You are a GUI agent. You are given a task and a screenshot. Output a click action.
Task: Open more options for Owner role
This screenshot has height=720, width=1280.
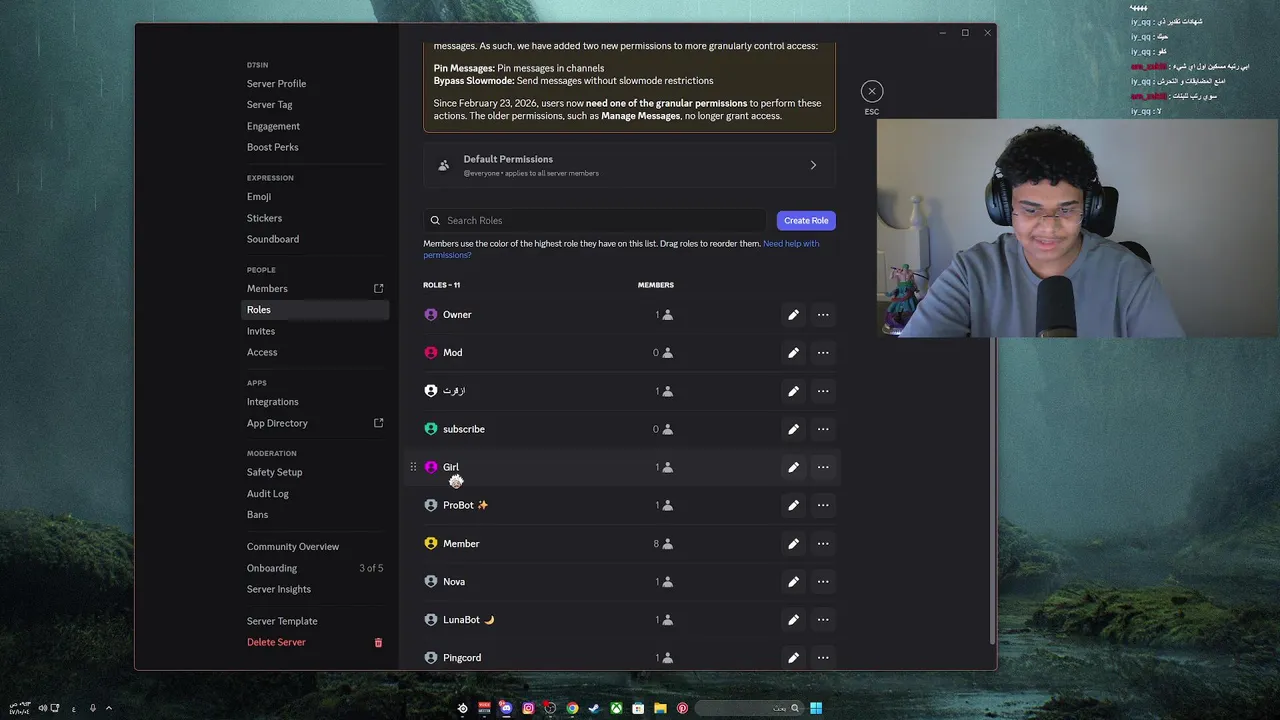click(x=823, y=315)
